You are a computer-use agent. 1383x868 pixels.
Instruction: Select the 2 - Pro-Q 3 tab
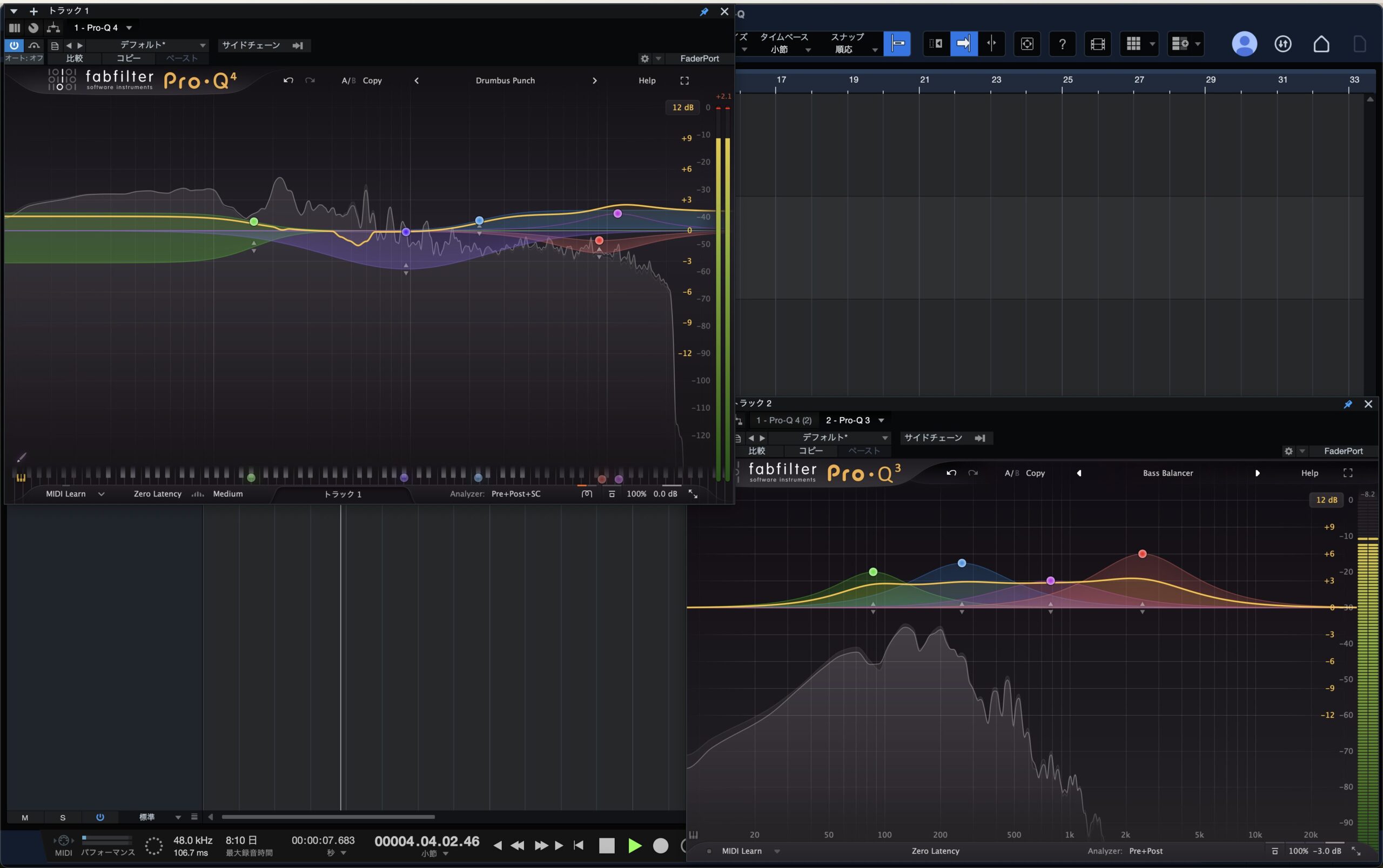[848, 420]
